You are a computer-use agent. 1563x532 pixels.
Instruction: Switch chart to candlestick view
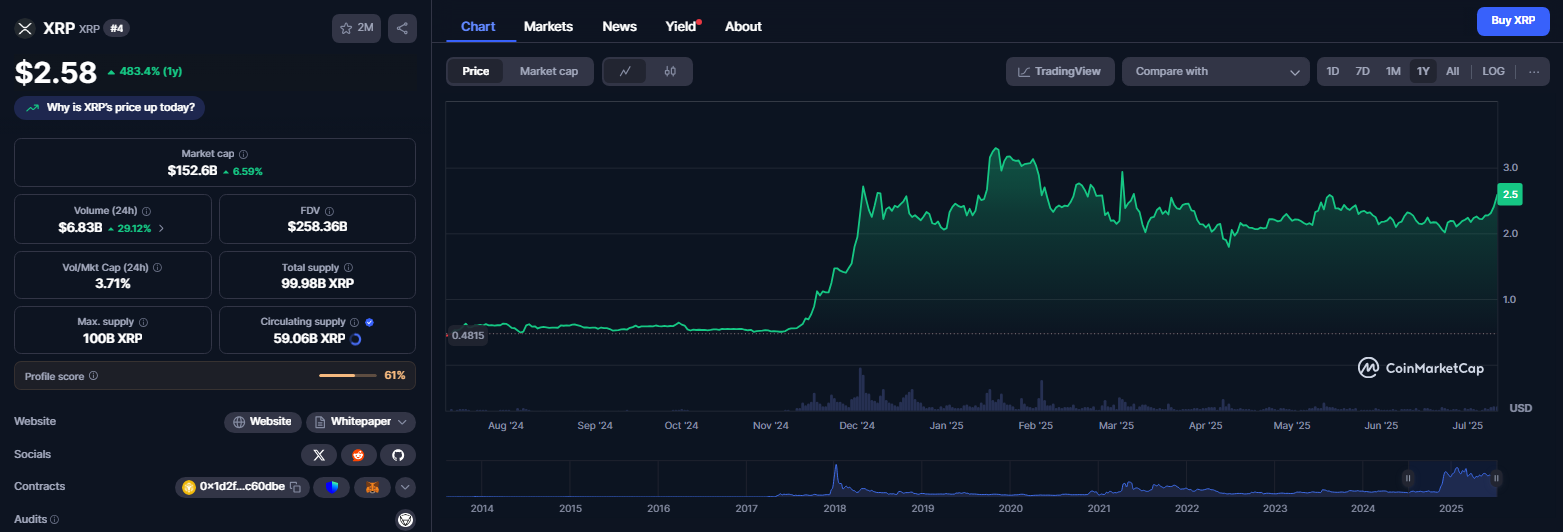click(670, 72)
